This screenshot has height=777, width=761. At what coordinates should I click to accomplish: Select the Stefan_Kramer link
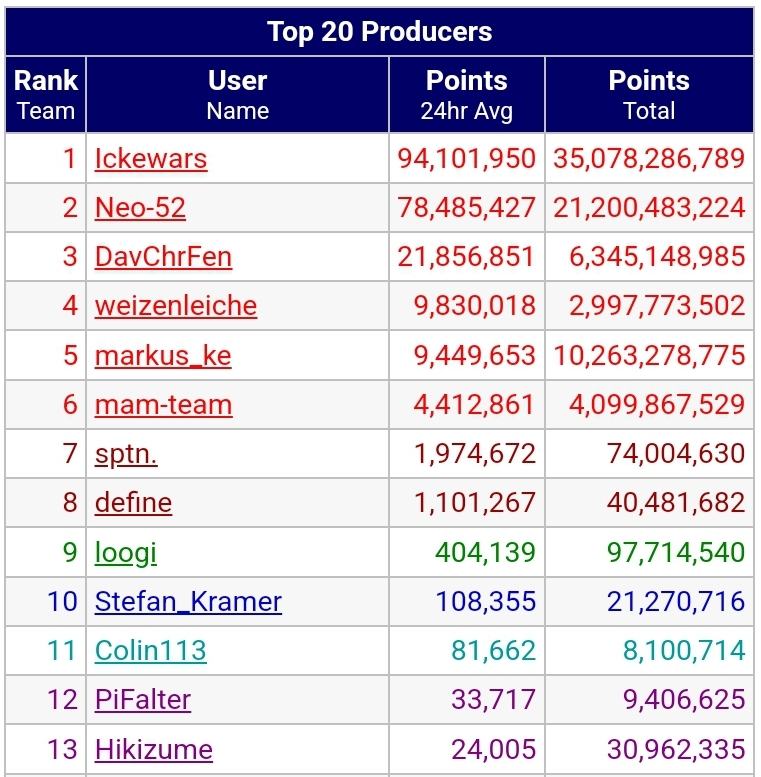click(188, 602)
